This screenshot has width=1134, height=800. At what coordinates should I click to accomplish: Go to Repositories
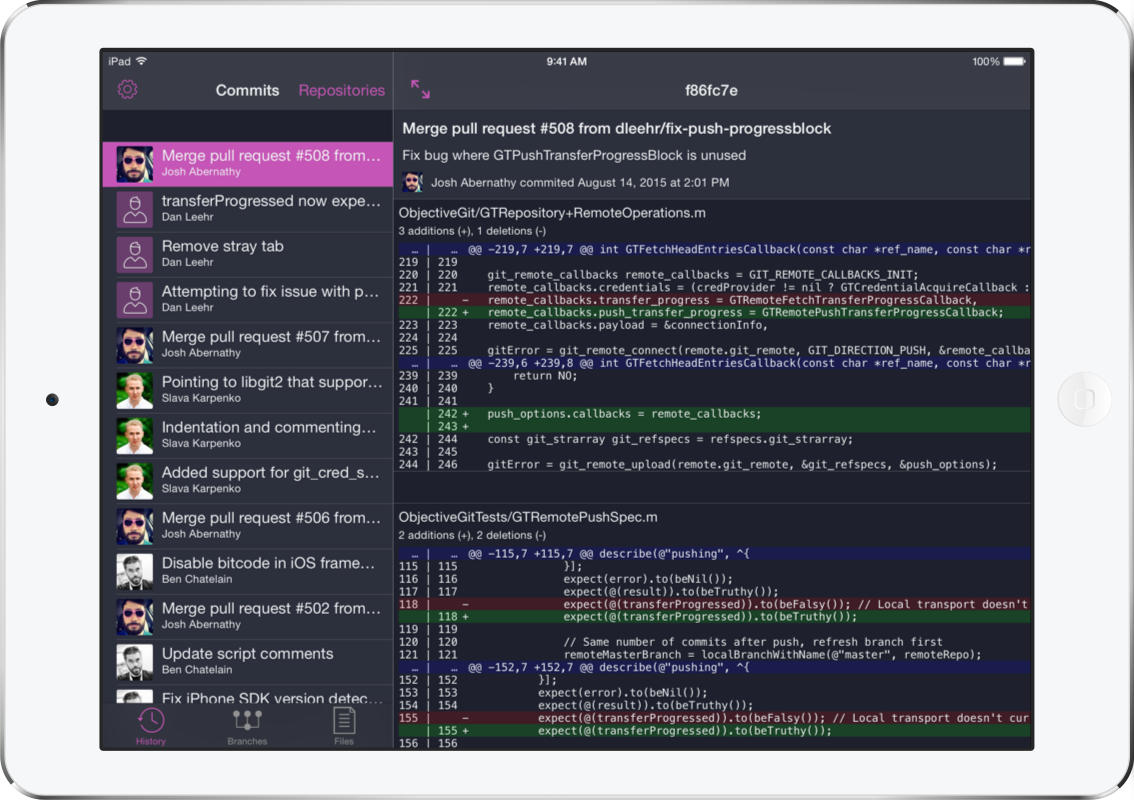click(x=341, y=90)
